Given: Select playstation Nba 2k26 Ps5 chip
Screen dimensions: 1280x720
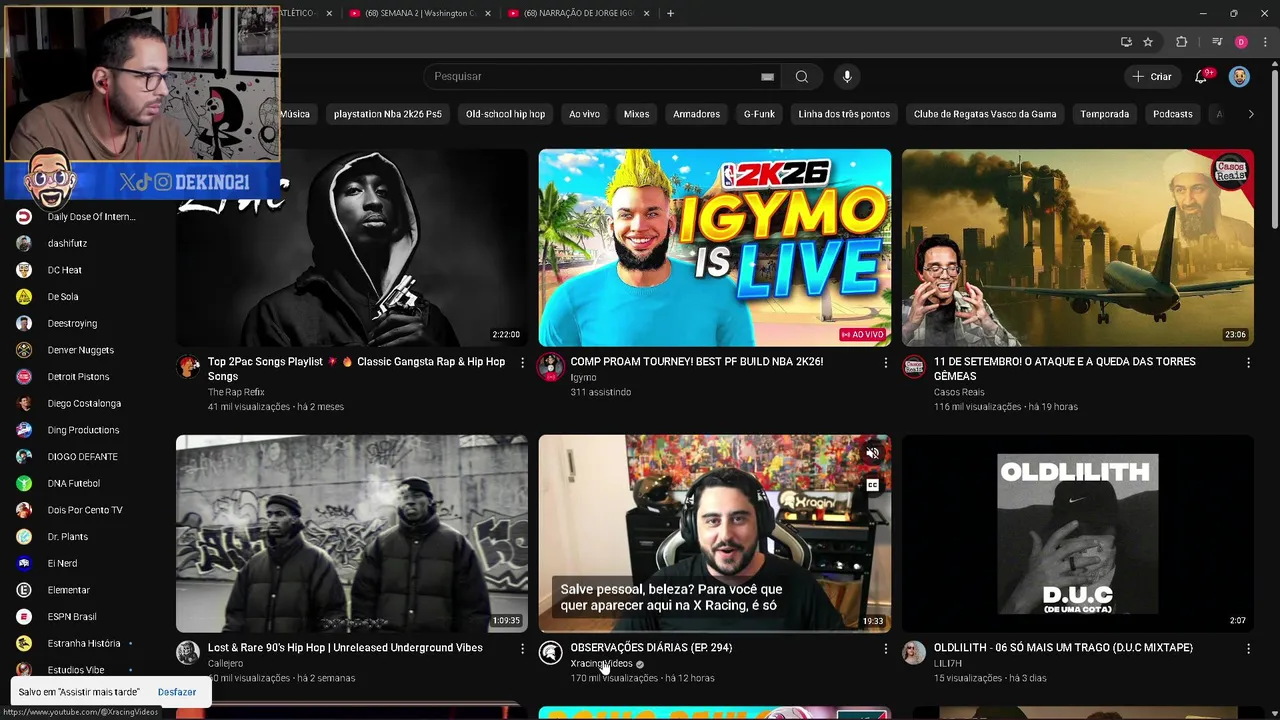Looking at the screenshot, I should click(387, 114).
